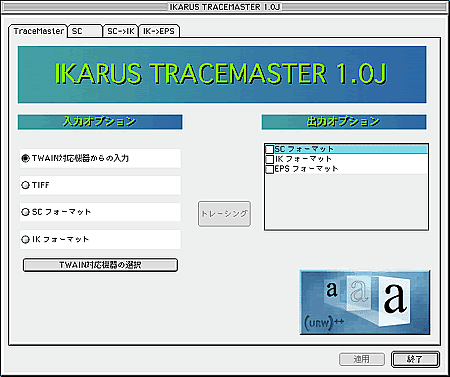Select the TIFF input radio button
The height and width of the screenshot is (377, 450).
tap(26, 185)
